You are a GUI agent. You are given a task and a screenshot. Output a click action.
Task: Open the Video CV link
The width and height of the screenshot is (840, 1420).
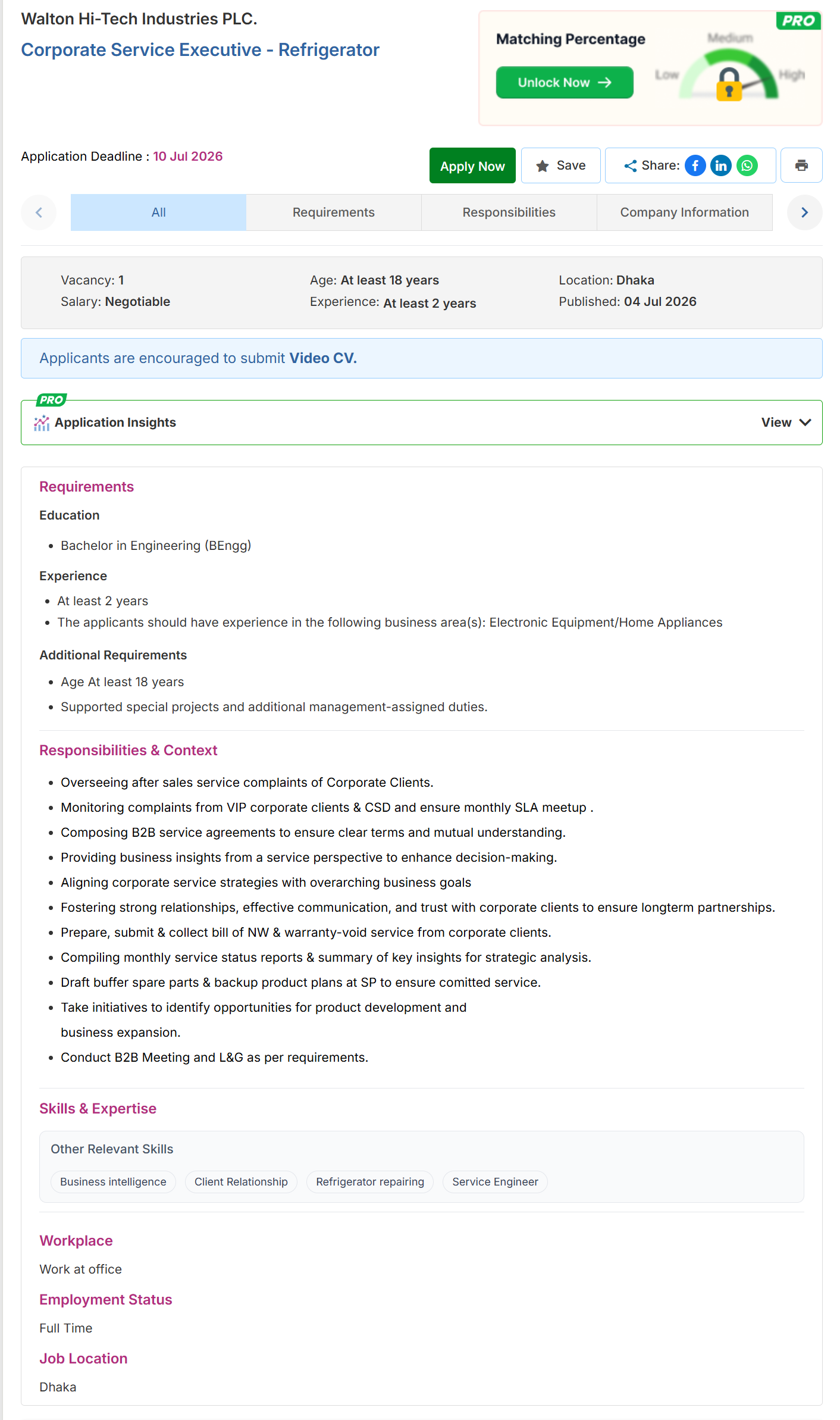coord(323,358)
